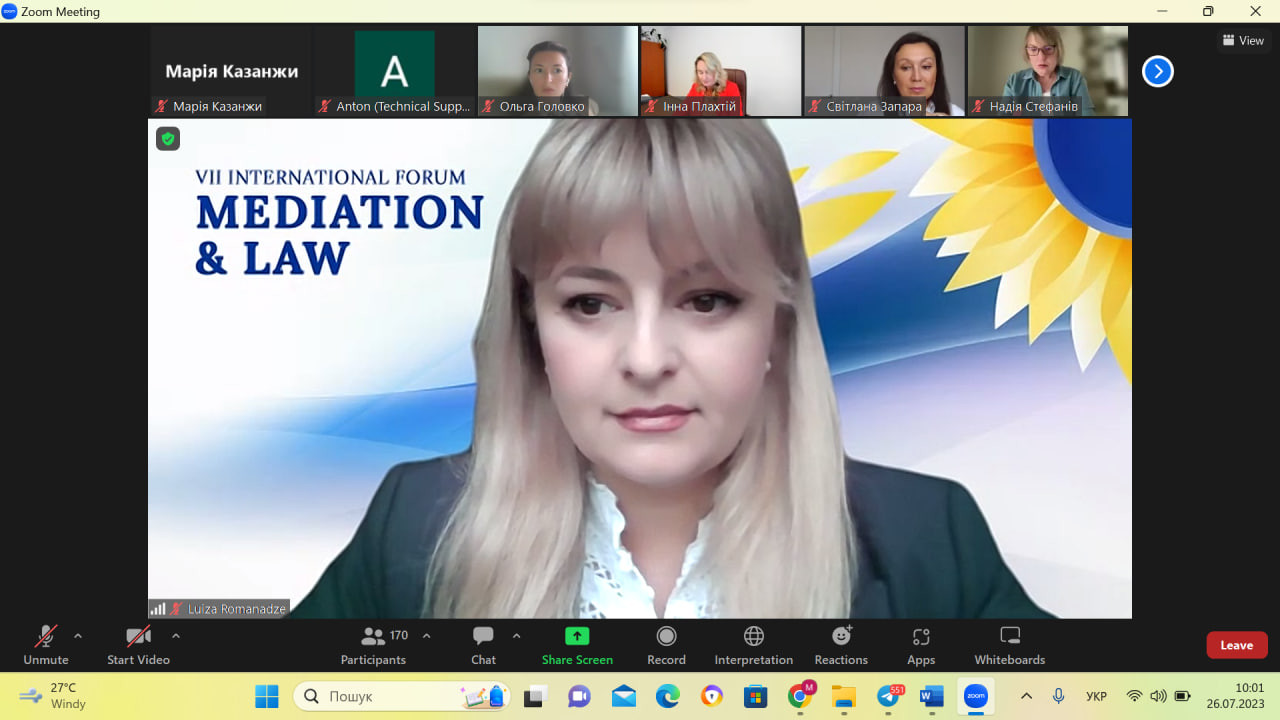This screenshot has height=720, width=1280.
Task: Expand the participants options arrow
Action: point(427,636)
